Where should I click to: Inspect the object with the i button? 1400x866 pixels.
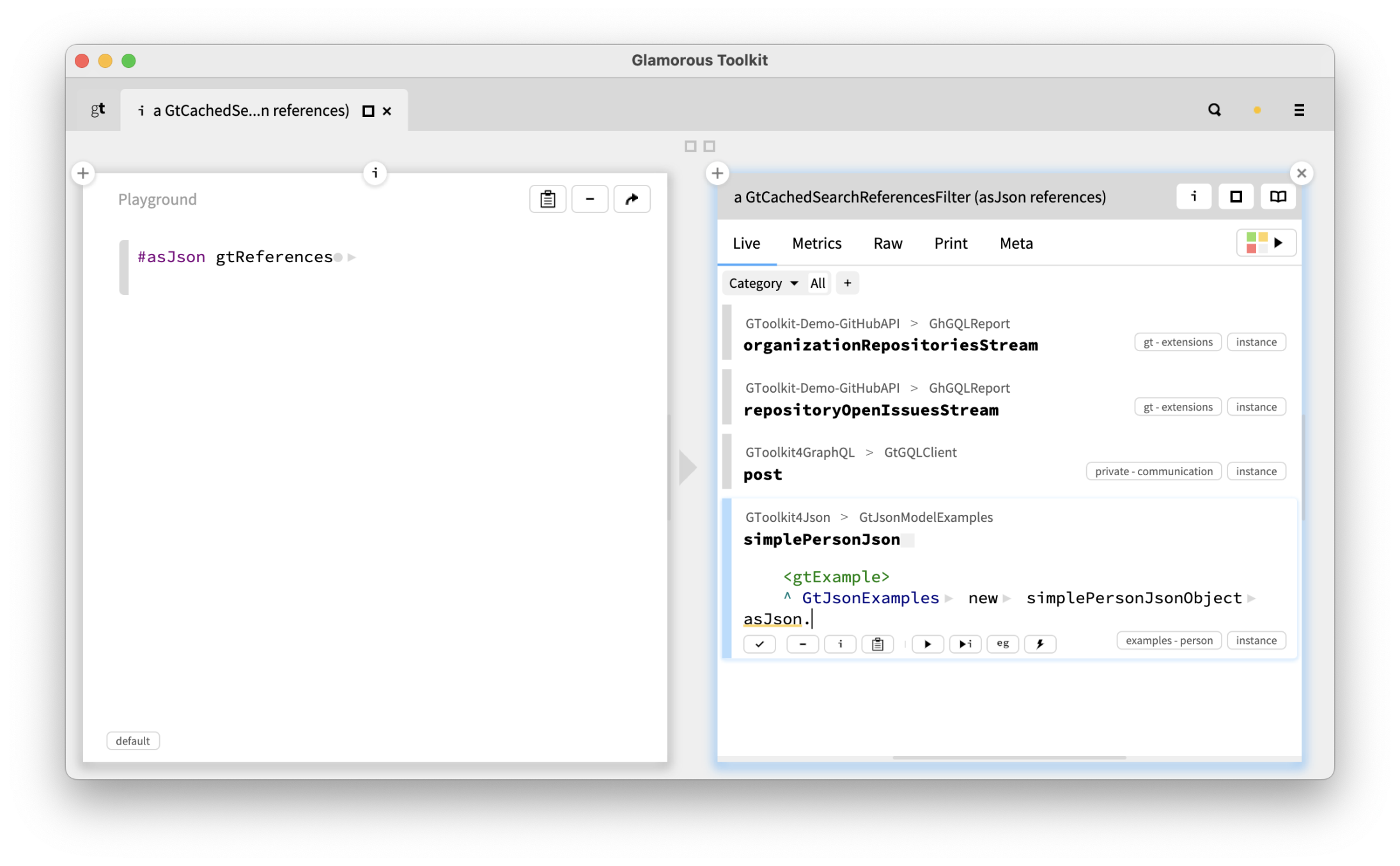tap(1194, 196)
